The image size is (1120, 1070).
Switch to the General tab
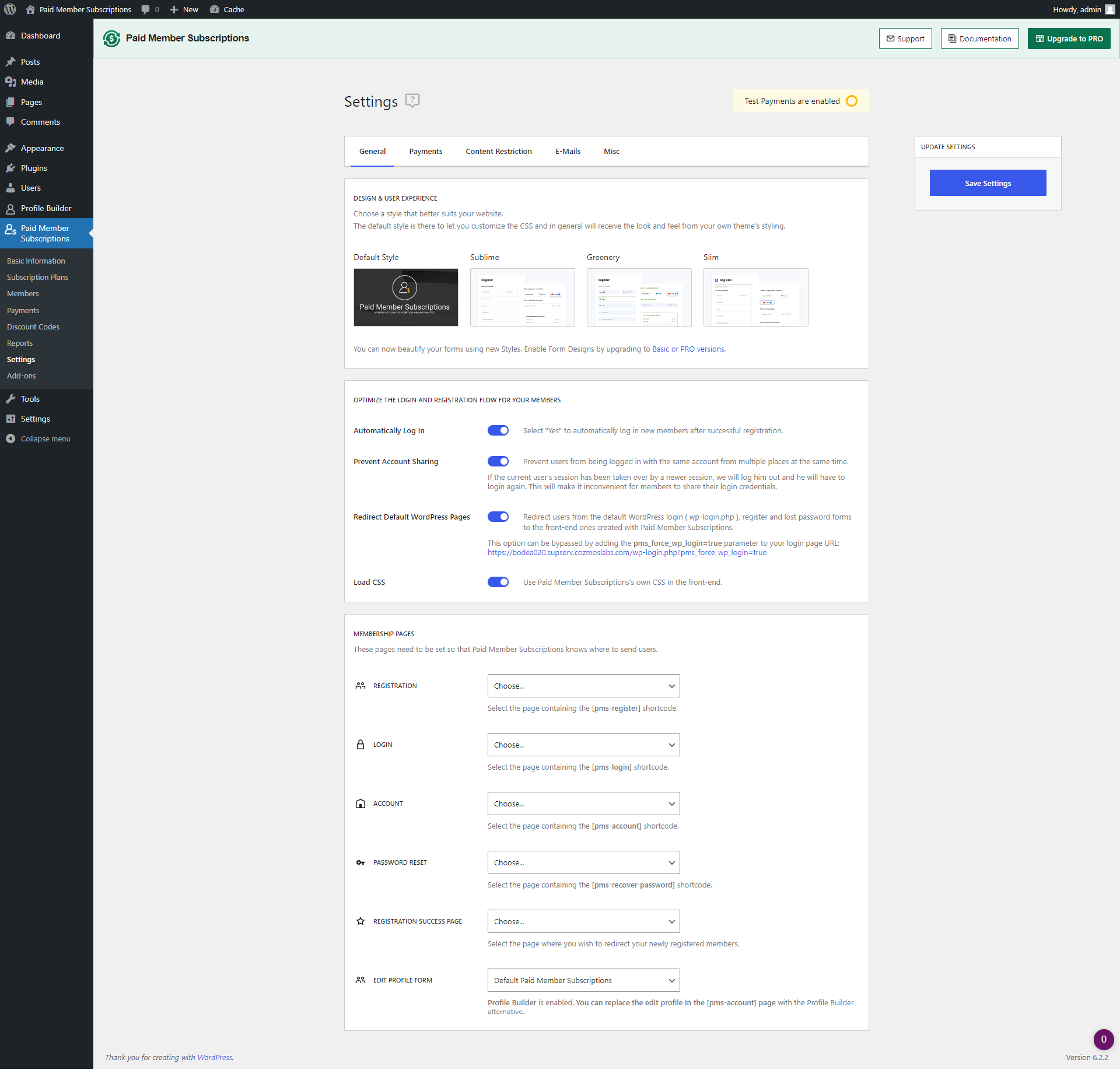coord(372,151)
